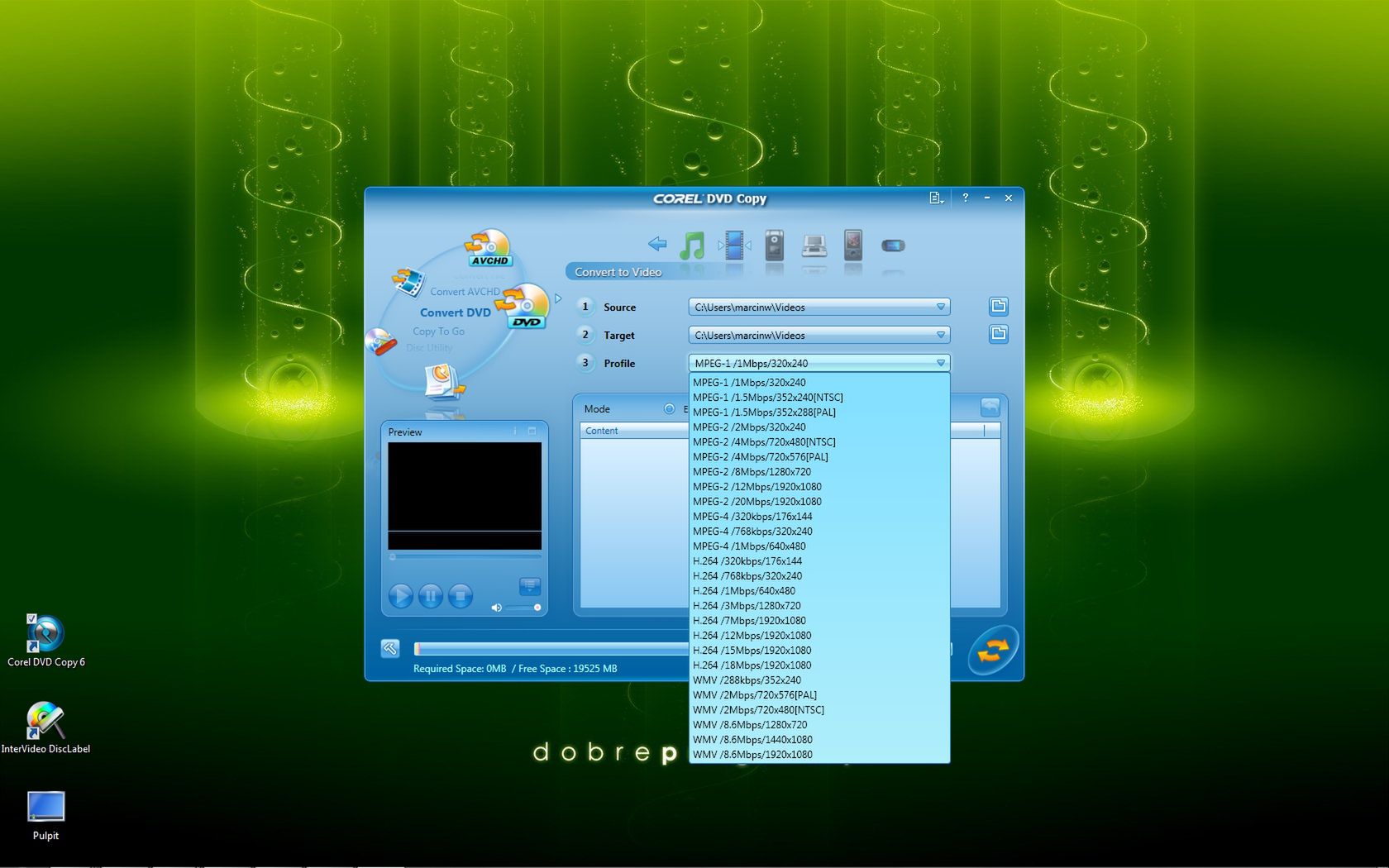Browse for Source folder icon
This screenshot has width=1389, height=868.
click(x=999, y=307)
